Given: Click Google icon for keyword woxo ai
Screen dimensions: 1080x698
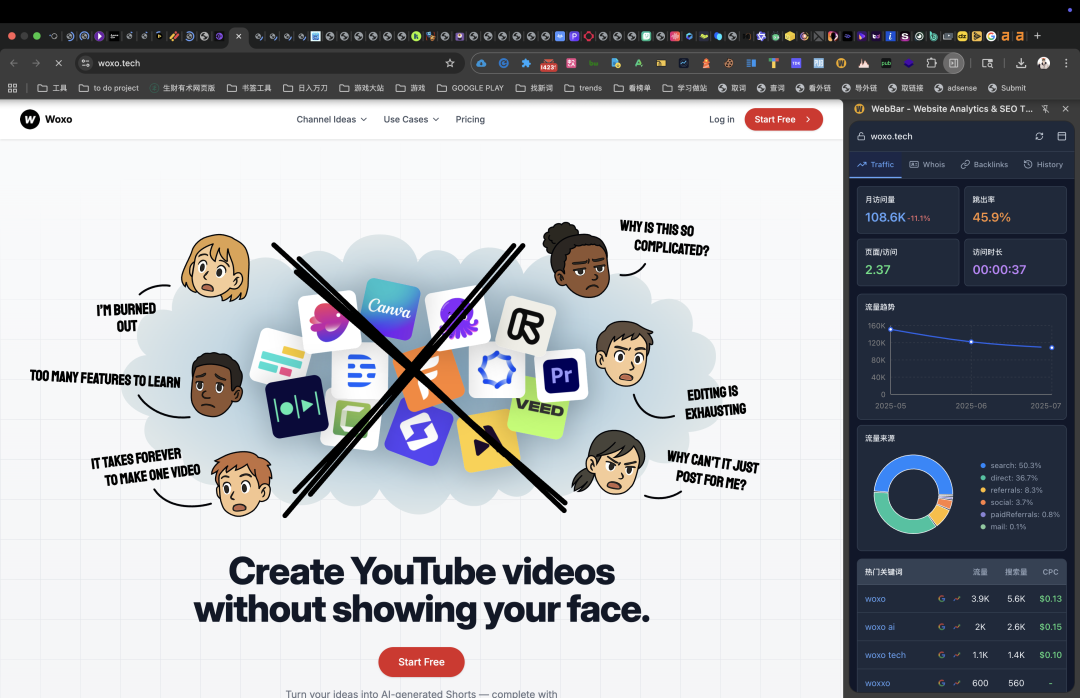Looking at the screenshot, I should coord(942,627).
